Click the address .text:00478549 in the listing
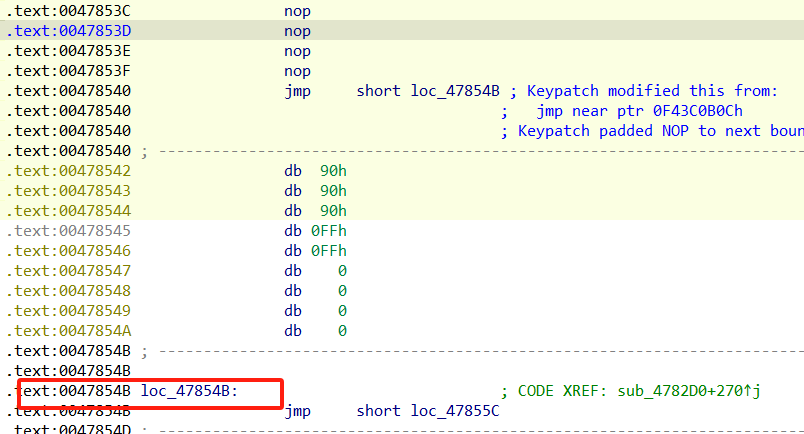The image size is (804, 434). tap(68, 311)
